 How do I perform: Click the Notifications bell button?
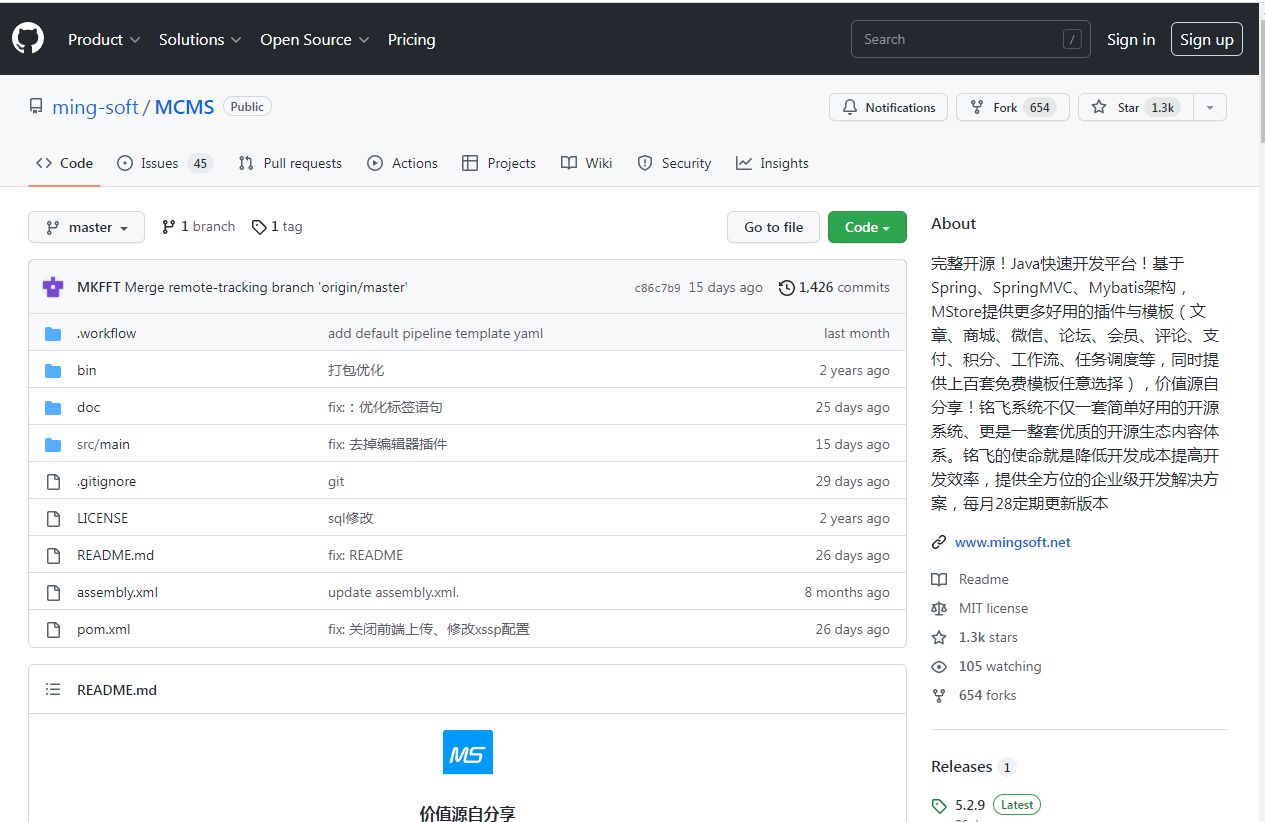pyautogui.click(x=888, y=107)
